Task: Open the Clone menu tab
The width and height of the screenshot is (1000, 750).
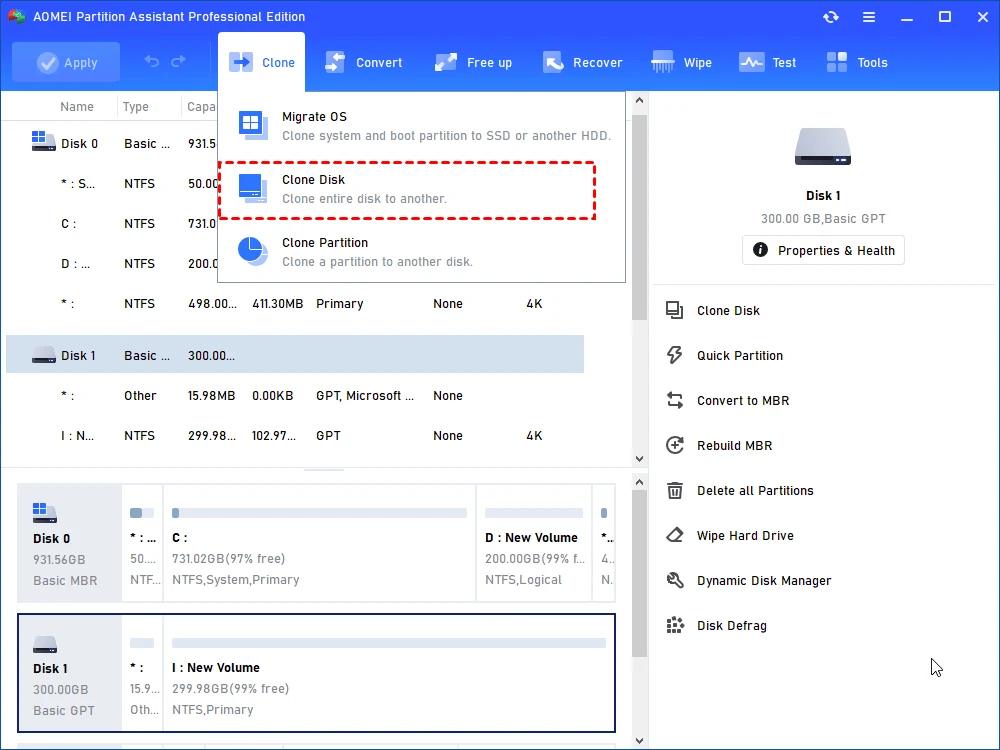Action: click(261, 62)
